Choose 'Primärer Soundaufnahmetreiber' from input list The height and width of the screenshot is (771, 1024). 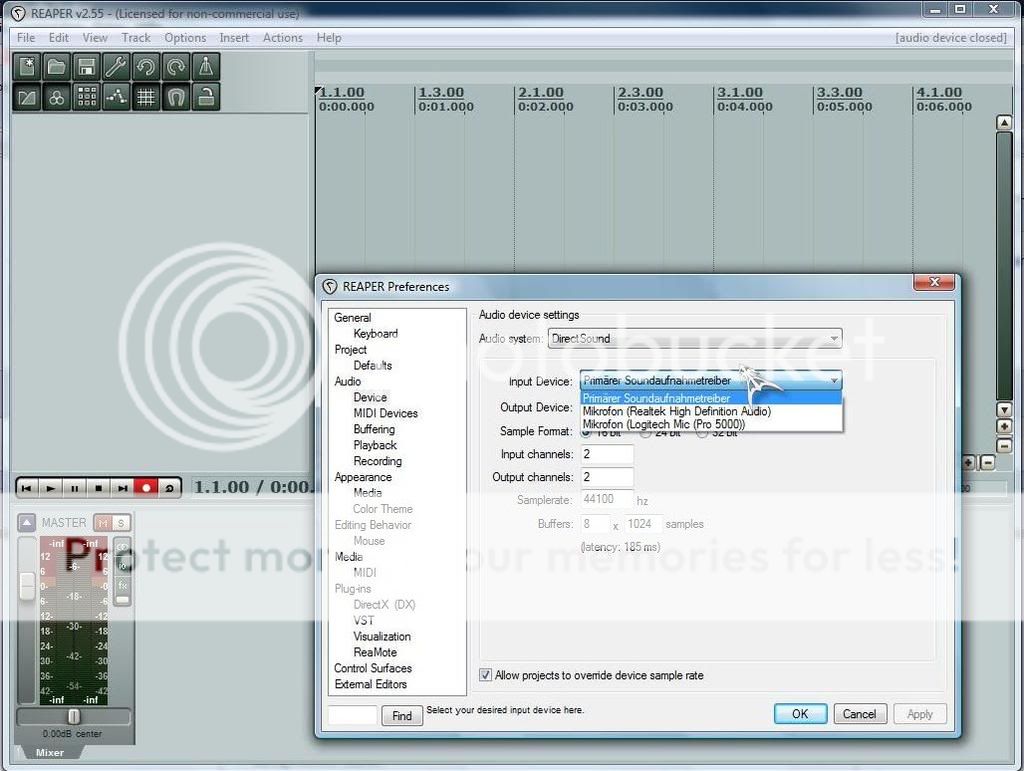tap(711, 398)
